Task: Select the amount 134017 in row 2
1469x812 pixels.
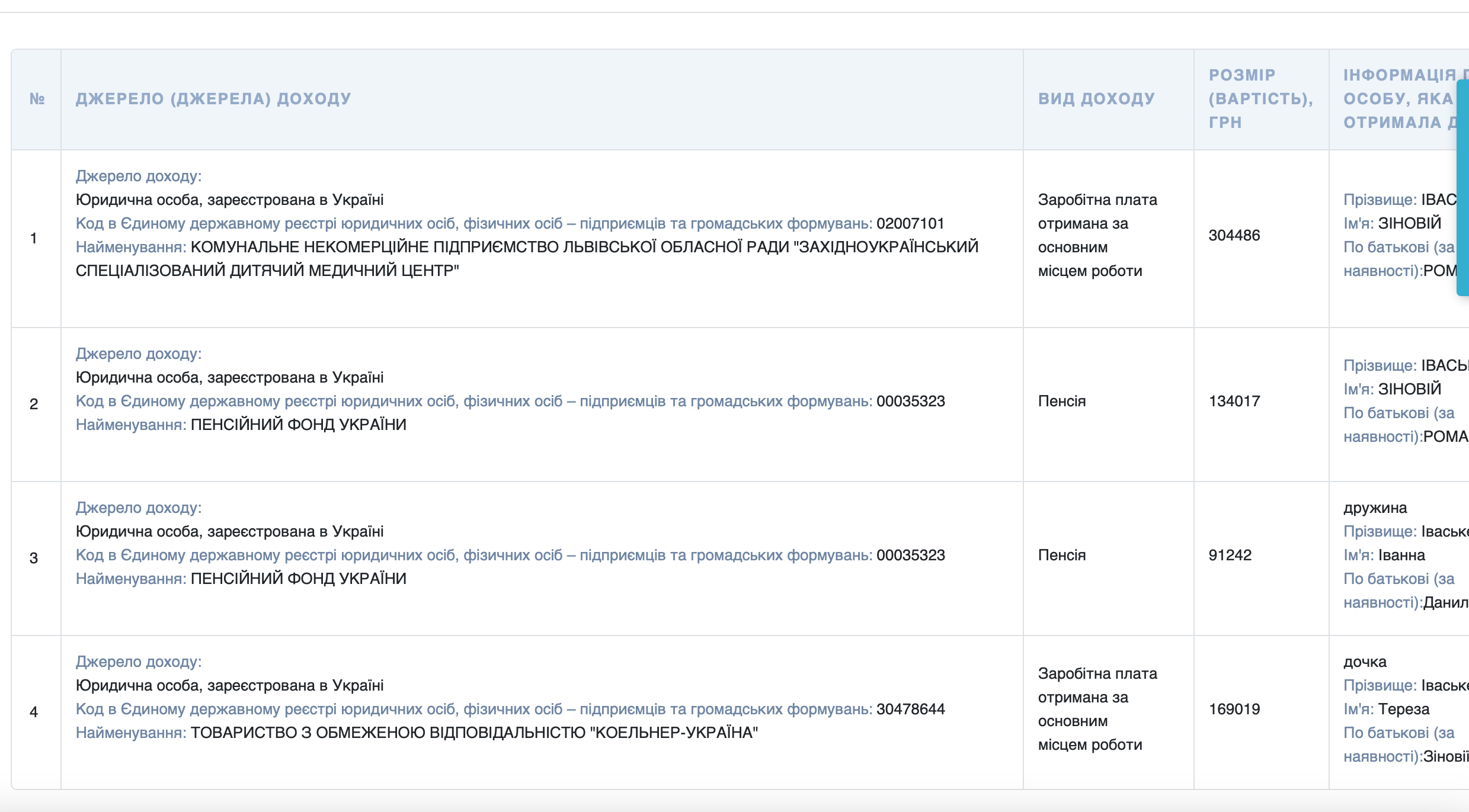Action: pos(1234,402)
